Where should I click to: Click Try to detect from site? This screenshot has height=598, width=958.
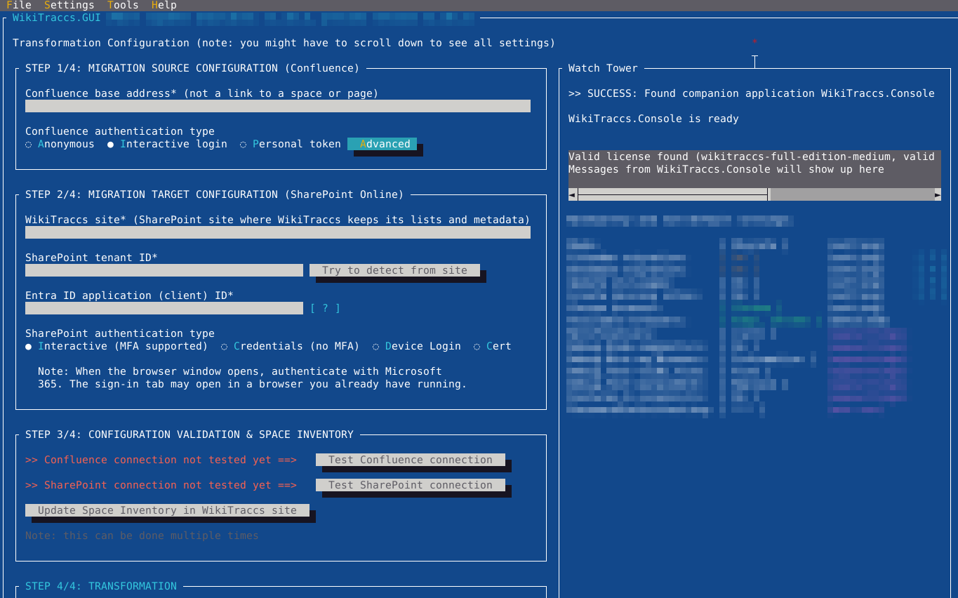pos(395,270)
